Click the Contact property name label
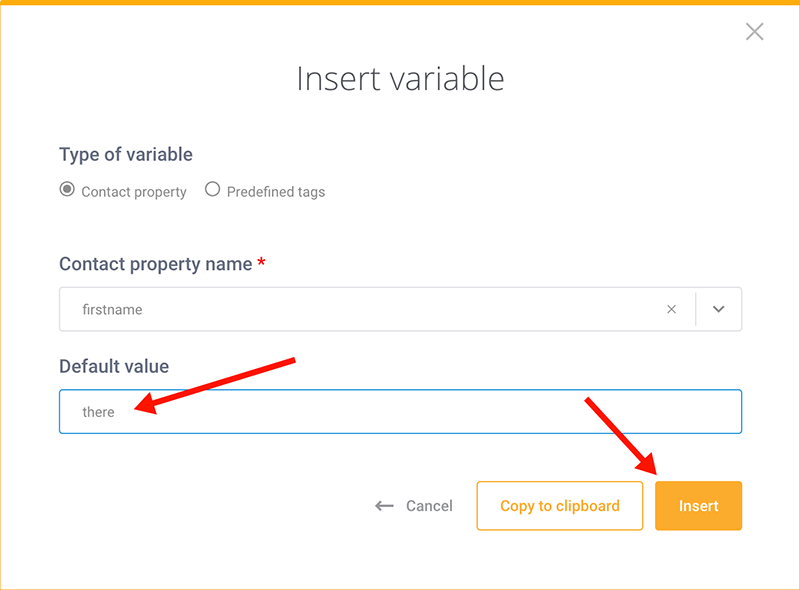 (156, 264)
